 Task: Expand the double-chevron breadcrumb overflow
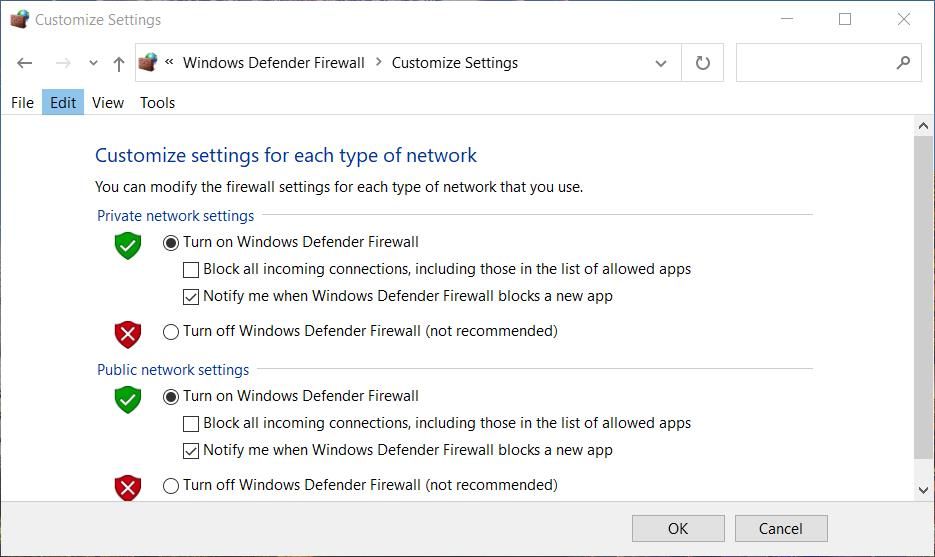(169, 61)
